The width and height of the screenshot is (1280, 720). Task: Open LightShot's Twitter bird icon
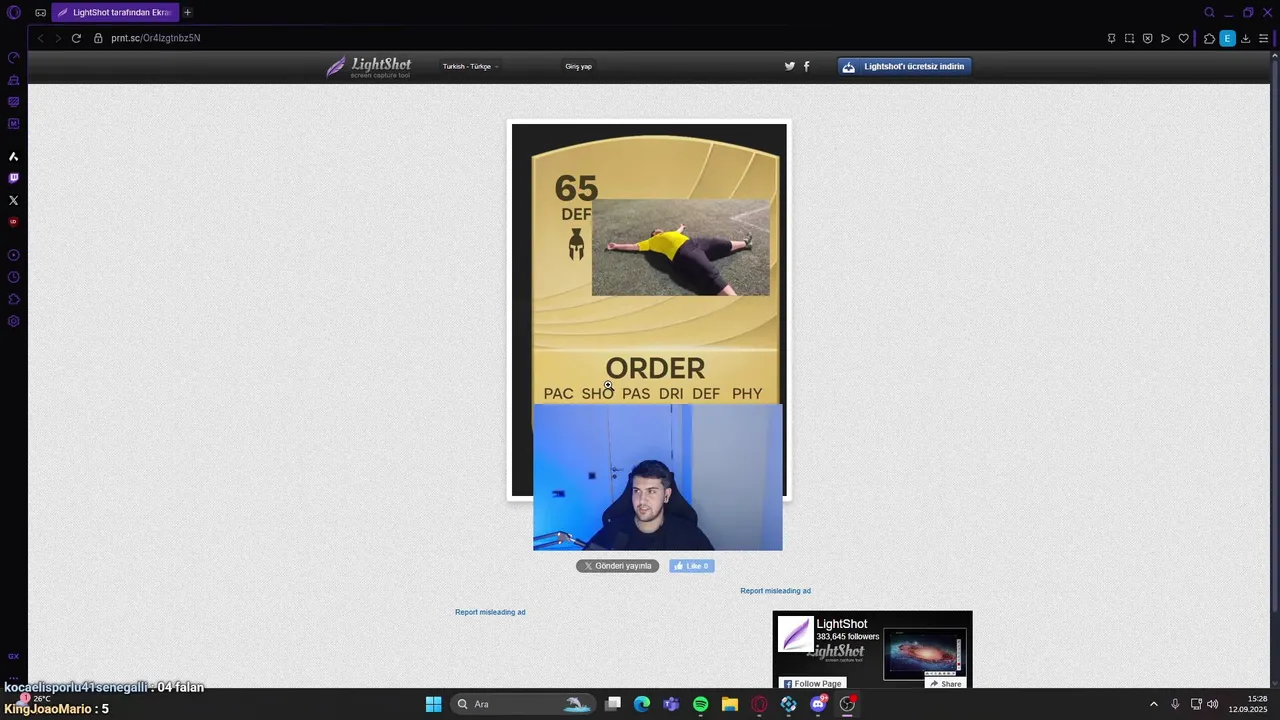tap(790, 66)
